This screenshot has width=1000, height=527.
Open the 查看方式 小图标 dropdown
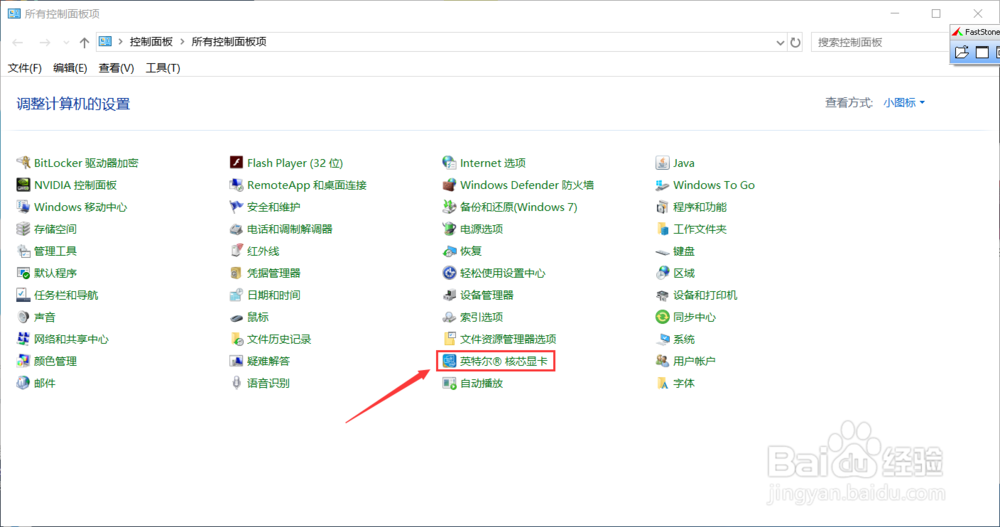(904, 103)
